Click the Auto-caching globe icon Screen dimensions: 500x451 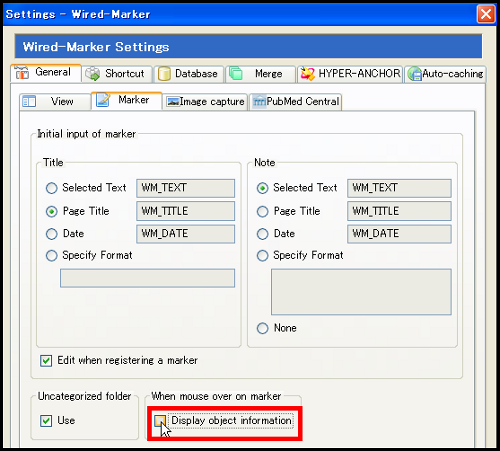415,74
